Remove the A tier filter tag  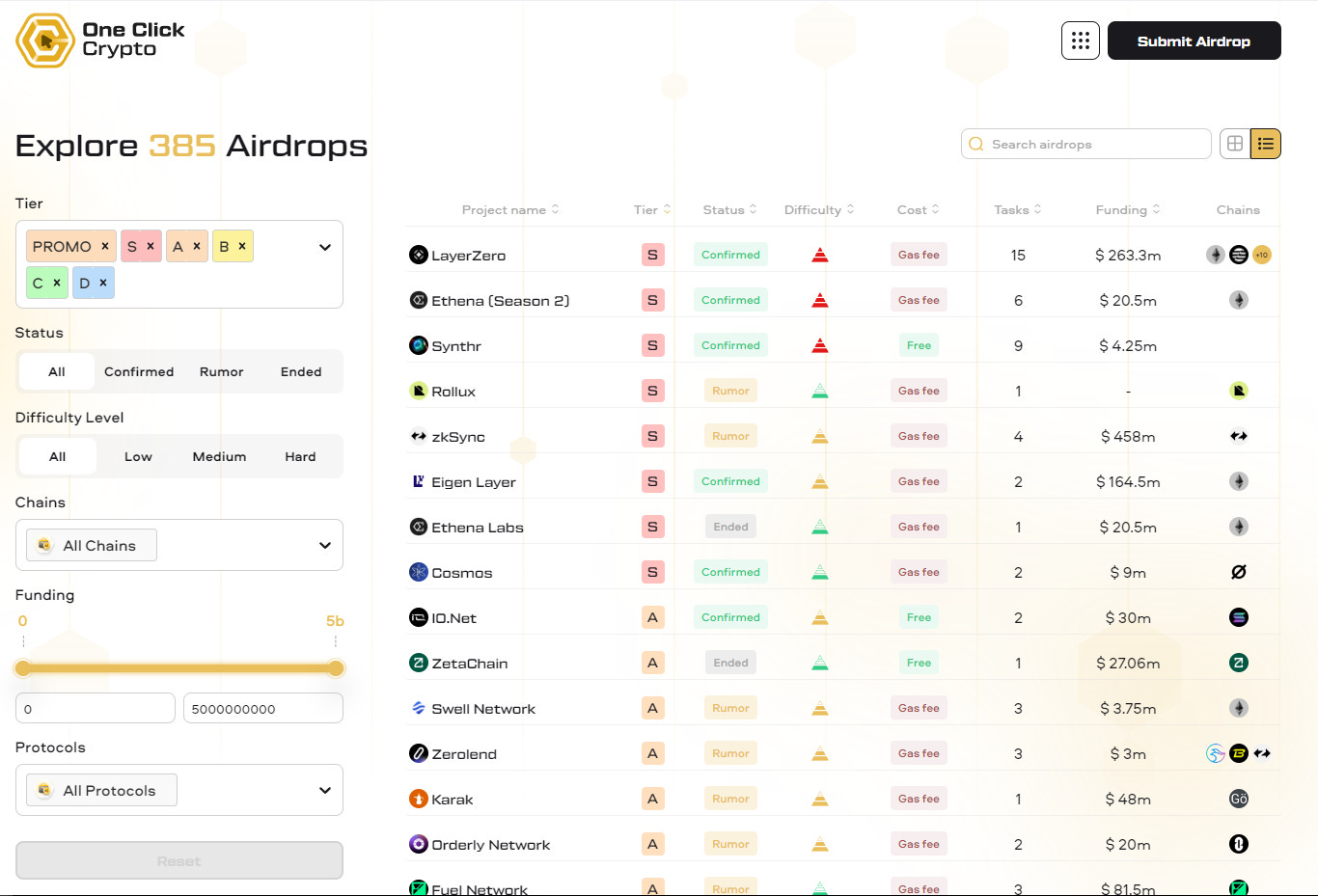pyautogui.click(x=197, y=246)
